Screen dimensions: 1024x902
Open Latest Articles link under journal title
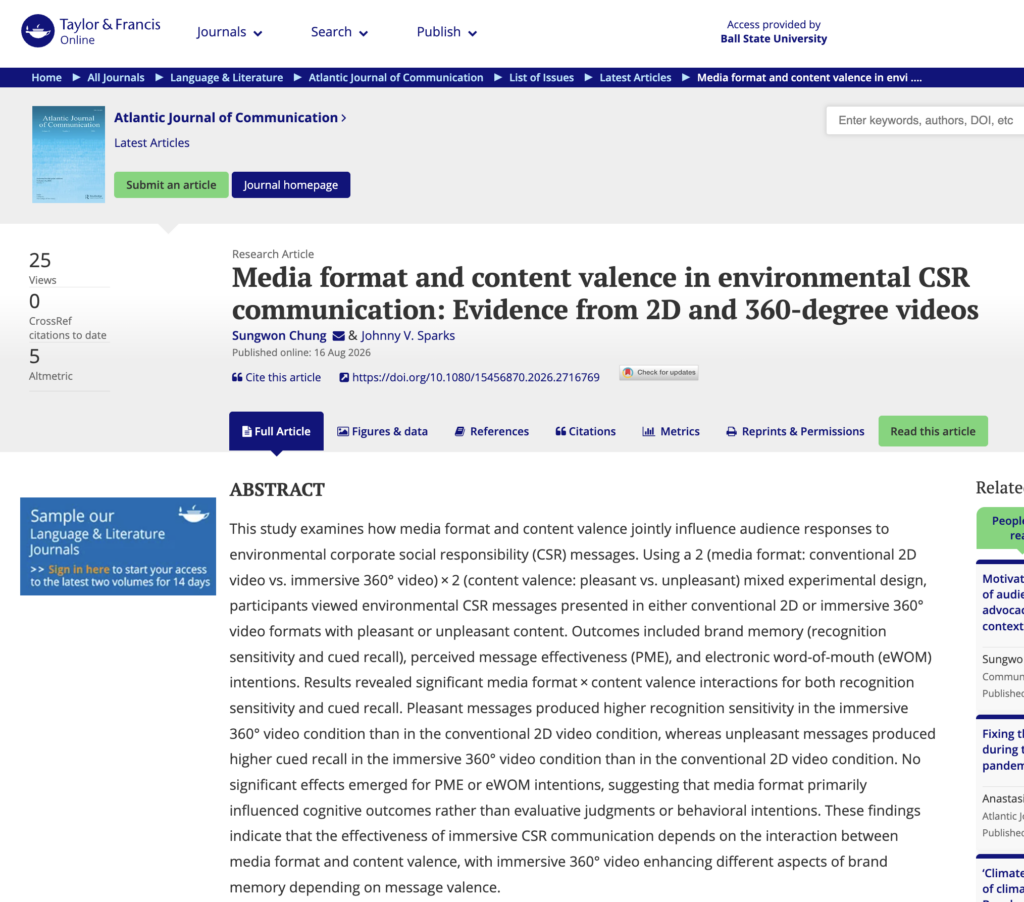point(152,143)
